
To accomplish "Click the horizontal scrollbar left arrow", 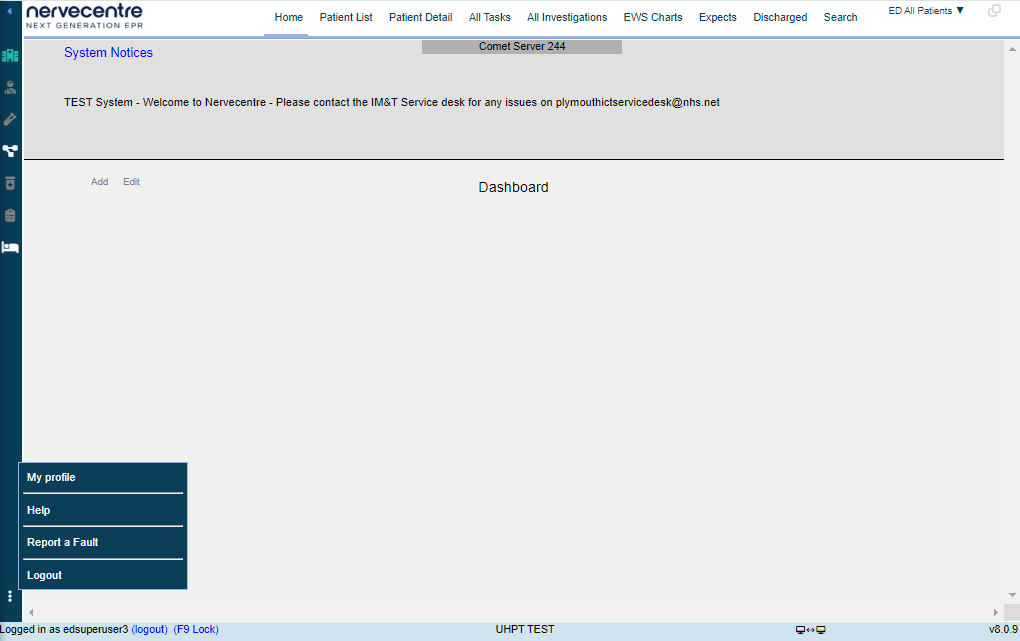I will 31,612.
